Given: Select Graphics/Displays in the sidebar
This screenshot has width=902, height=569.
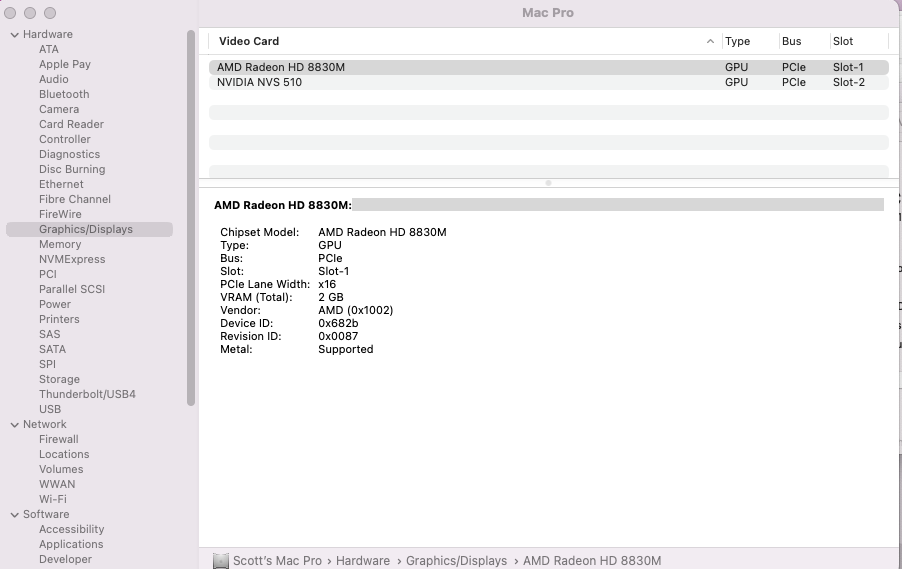Looking at the screenshot, I should [x=89, y=229].
